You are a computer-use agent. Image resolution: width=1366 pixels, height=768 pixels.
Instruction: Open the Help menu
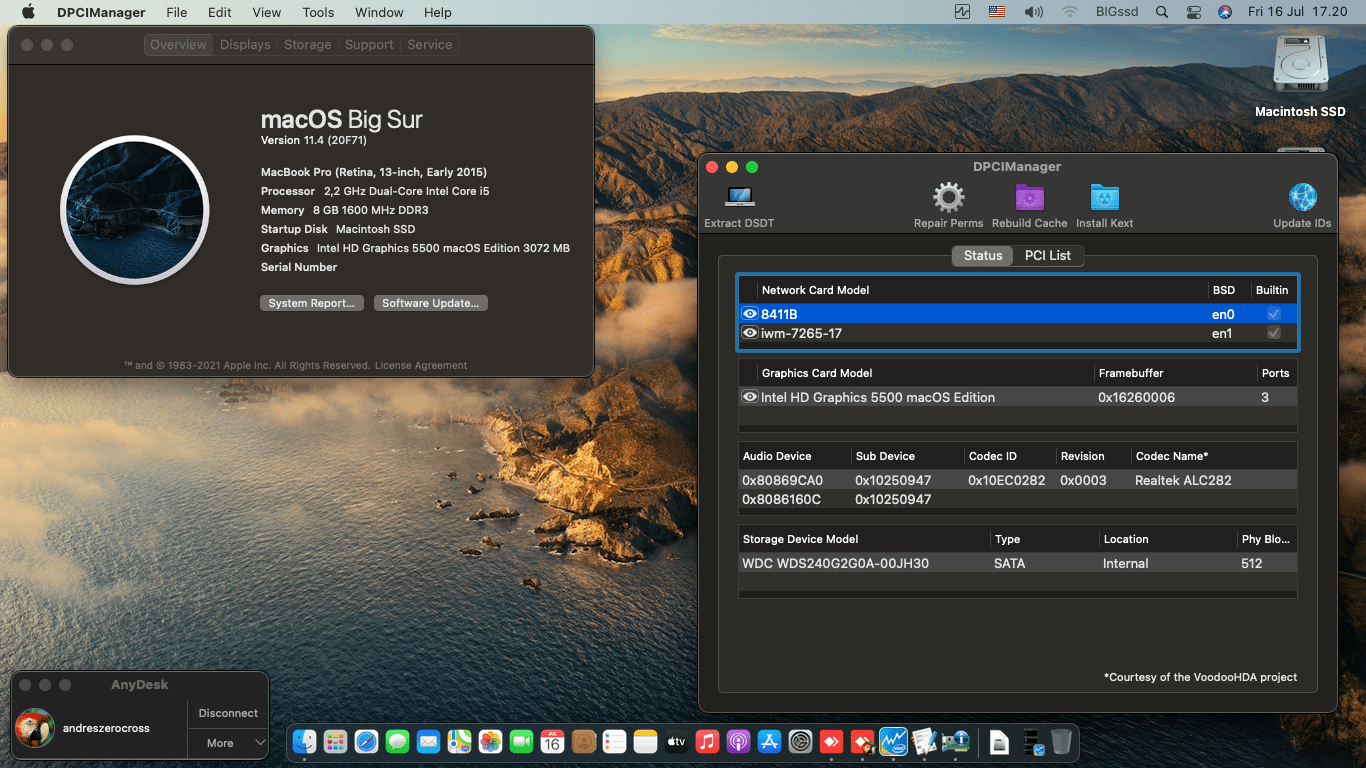click(438, 12)
